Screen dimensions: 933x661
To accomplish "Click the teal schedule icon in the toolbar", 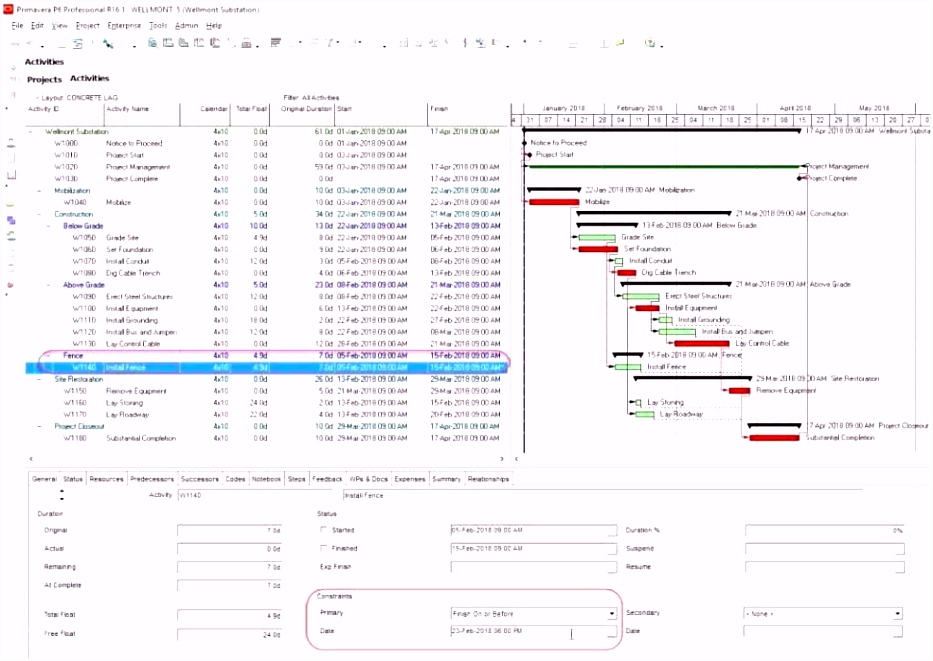I will click(108, 43).
